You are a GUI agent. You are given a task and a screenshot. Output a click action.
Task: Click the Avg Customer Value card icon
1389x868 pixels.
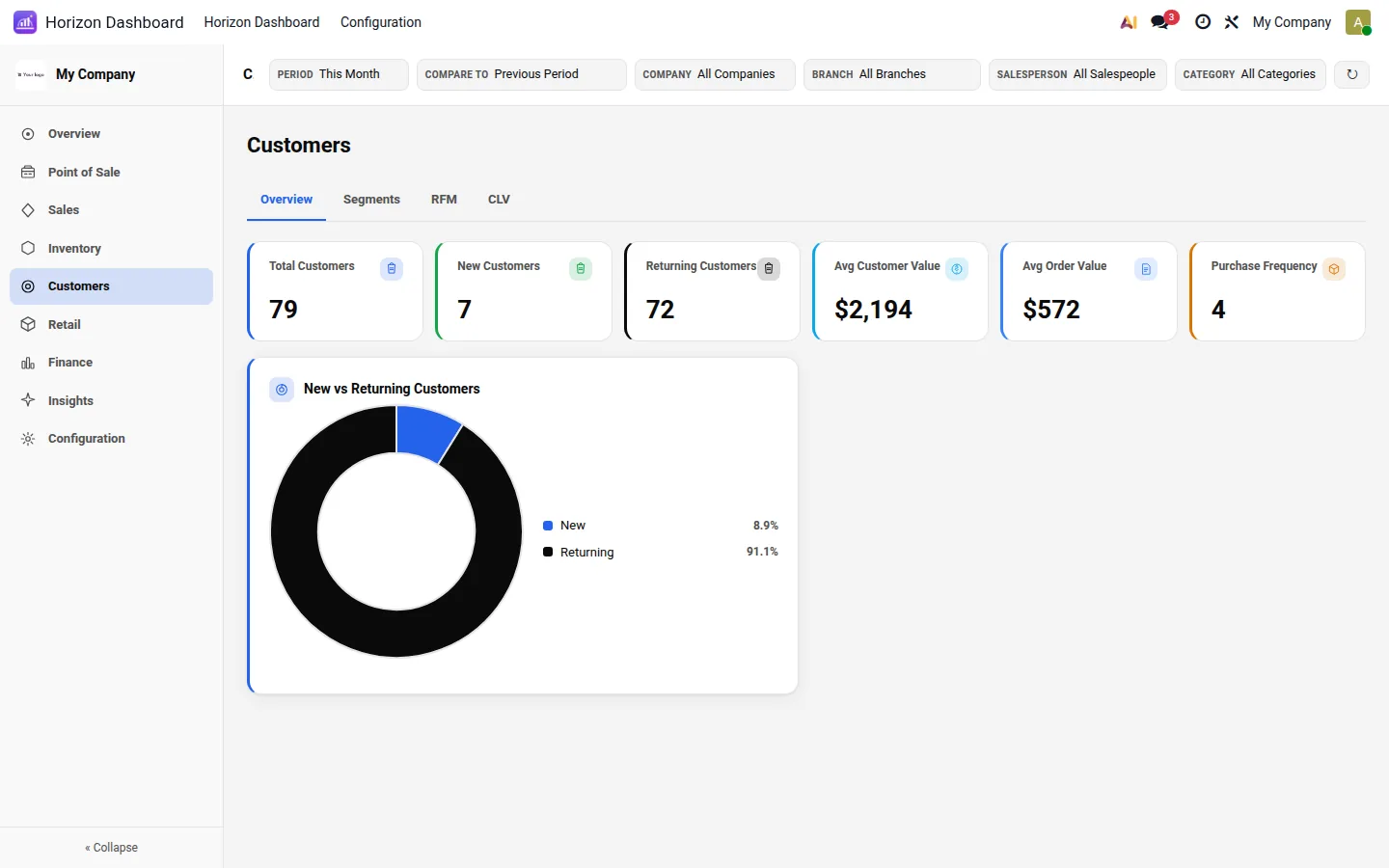point(957,269)
